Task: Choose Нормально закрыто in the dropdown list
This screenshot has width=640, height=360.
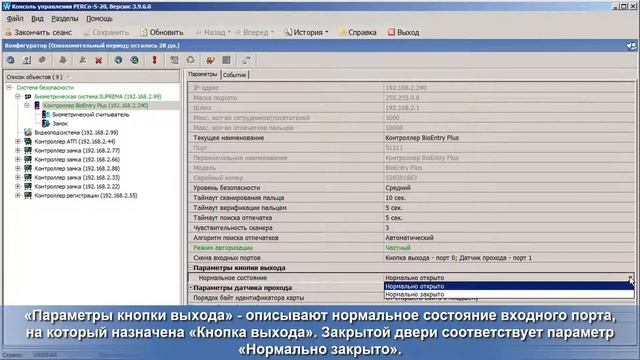Action: point(509,294)
